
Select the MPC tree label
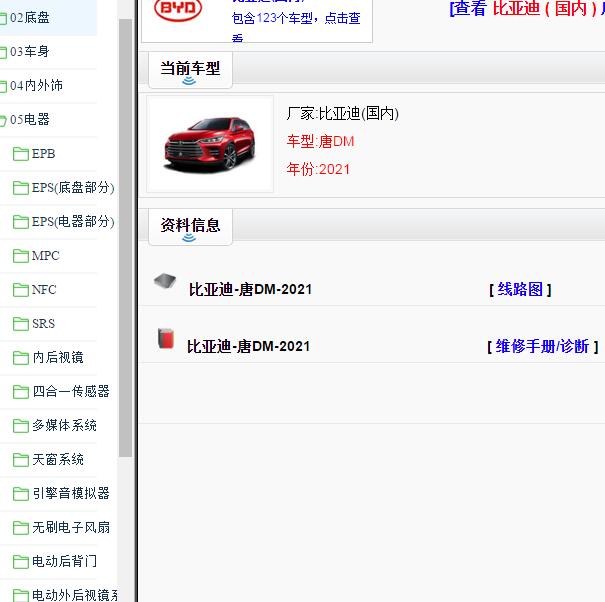pos(46,255)
